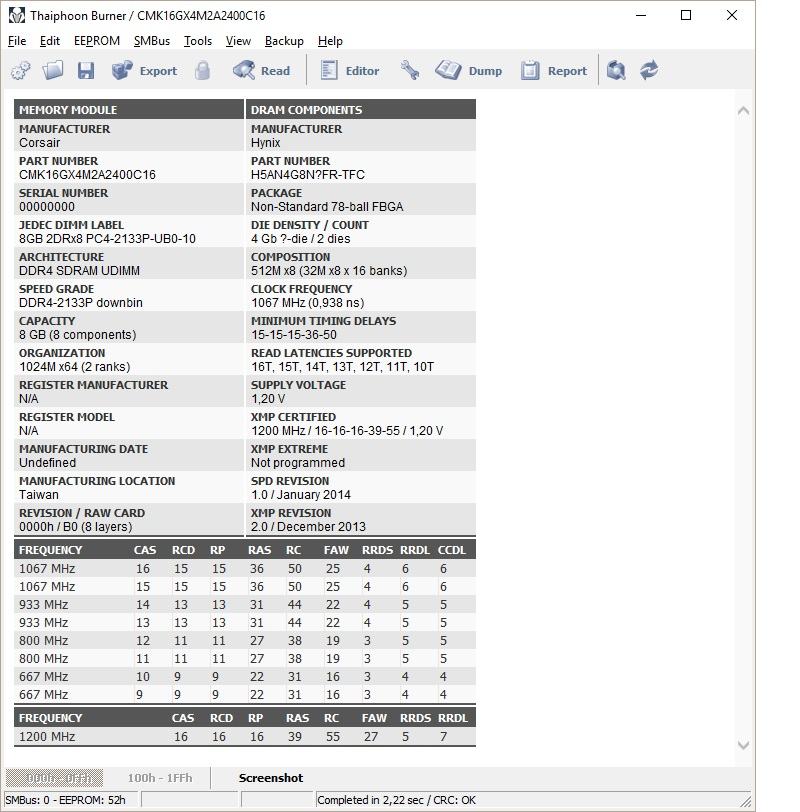Save dump with the floppy disk icon
The width and height of the screenshot is (800, 812).
coord(86,70)
